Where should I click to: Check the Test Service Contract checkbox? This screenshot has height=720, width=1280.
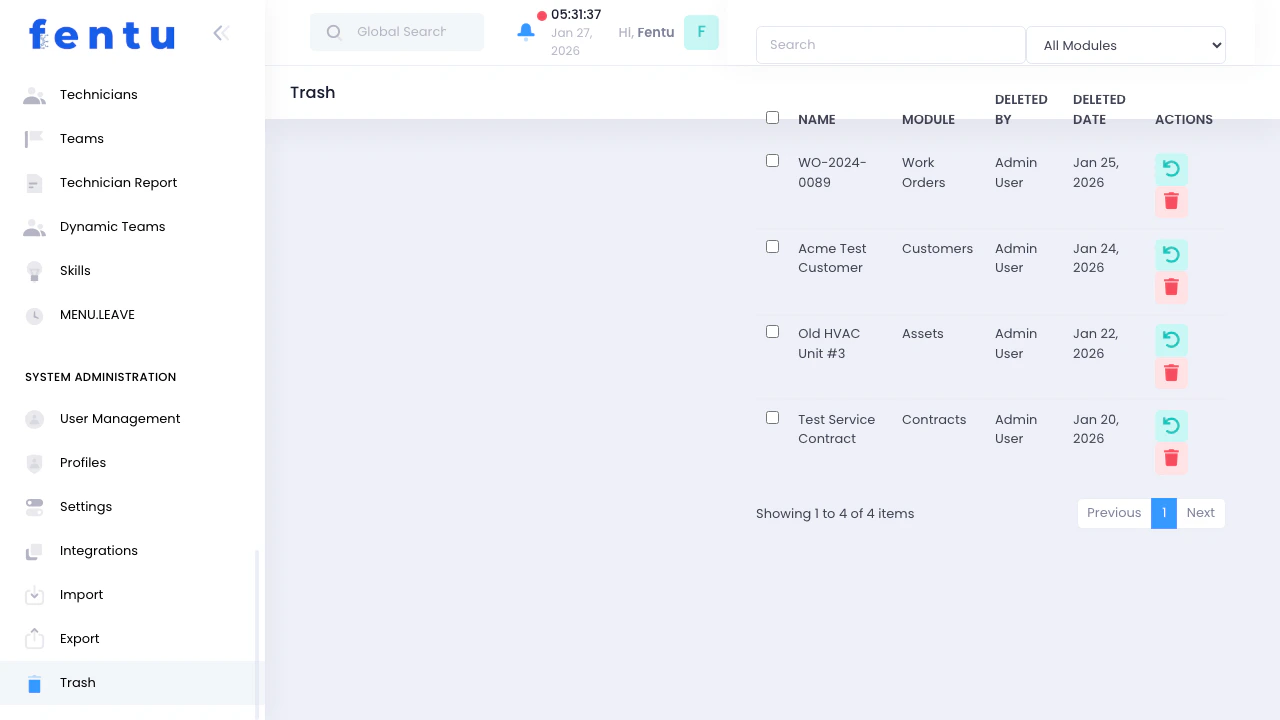[772, 418]
